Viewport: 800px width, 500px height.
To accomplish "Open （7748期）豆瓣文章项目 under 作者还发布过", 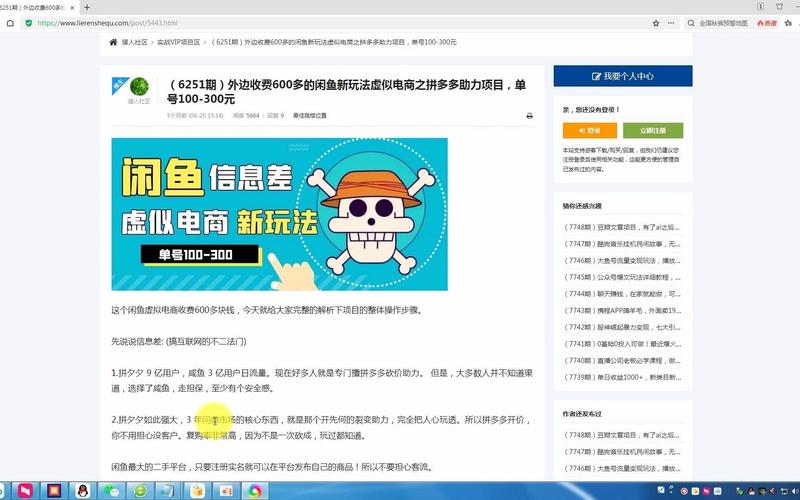I will (x=621, y=435).
